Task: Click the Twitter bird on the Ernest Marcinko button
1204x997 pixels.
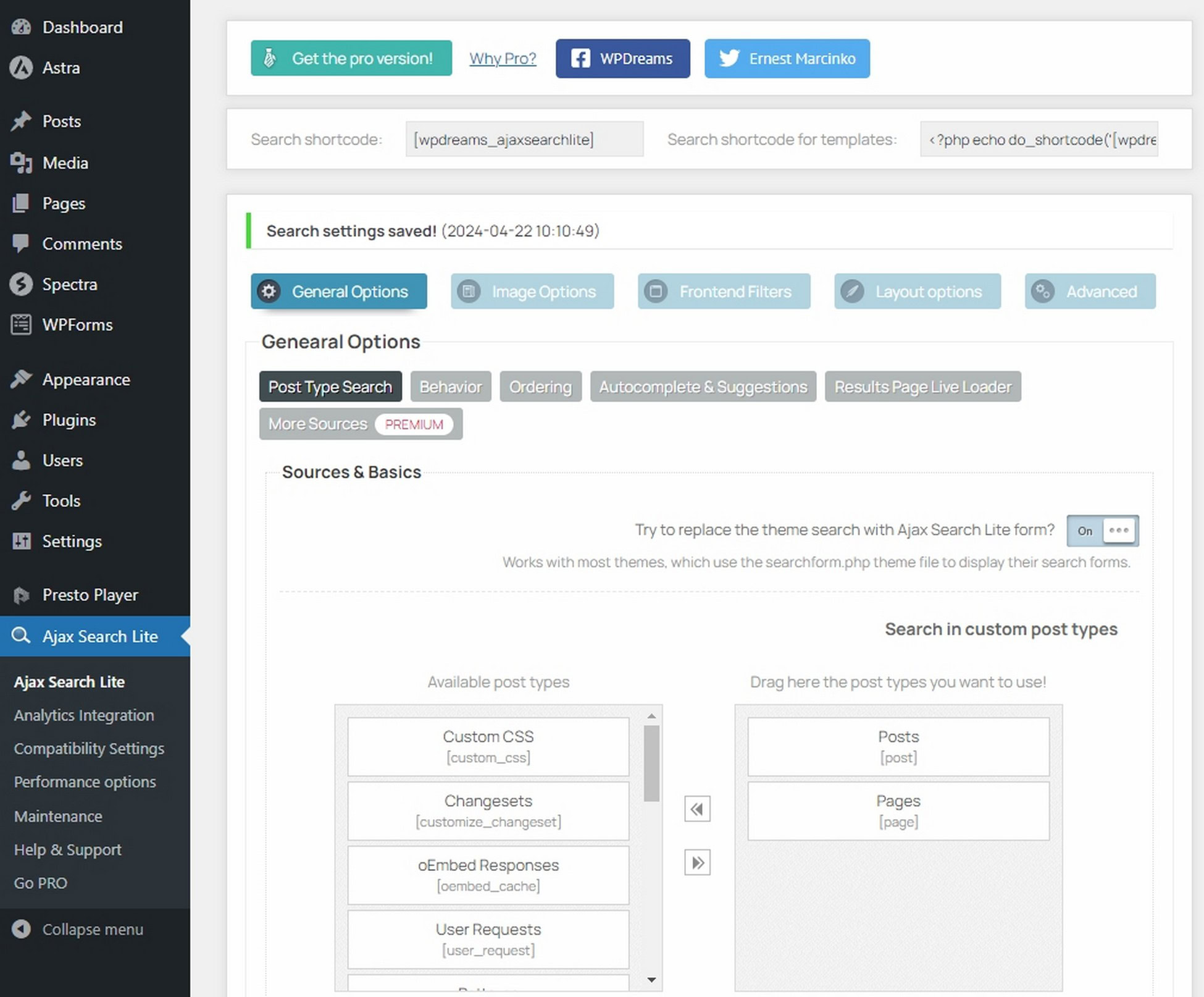Action: click(x=729, y=58)
